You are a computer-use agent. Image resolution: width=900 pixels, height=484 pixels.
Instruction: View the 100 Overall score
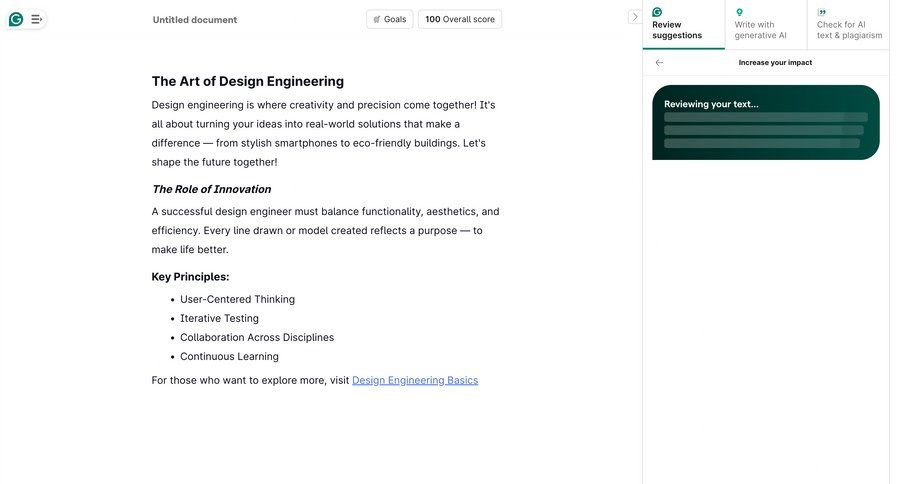tap(460, 19)
